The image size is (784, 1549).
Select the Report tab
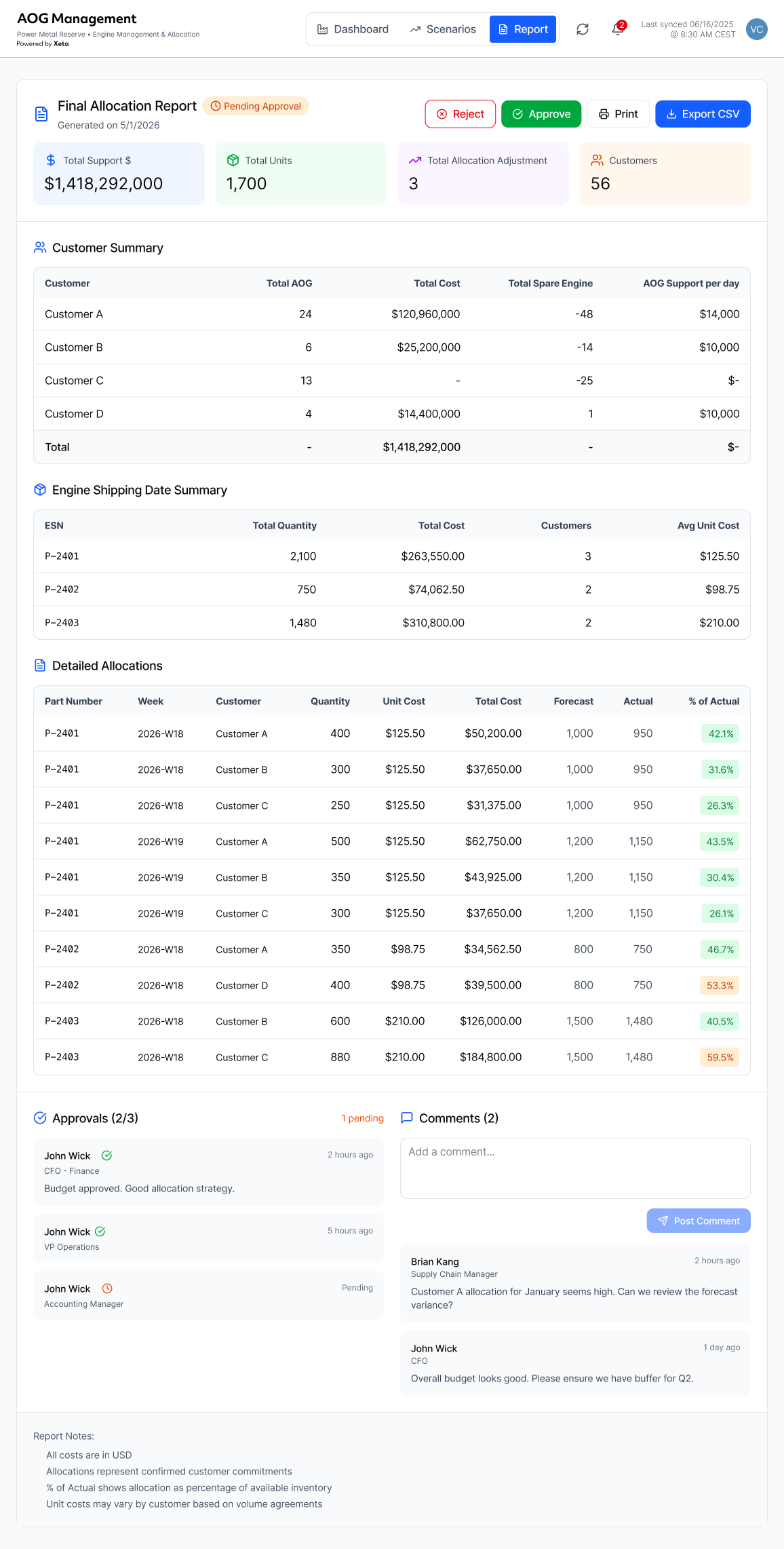pyautogui.click(x=523, y=29)
